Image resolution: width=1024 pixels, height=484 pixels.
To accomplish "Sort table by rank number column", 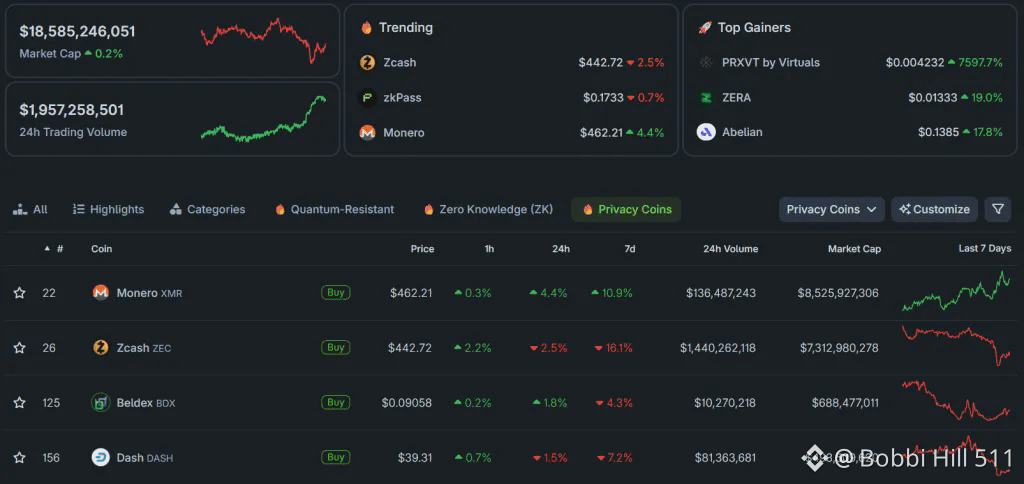I will point(59,249).
